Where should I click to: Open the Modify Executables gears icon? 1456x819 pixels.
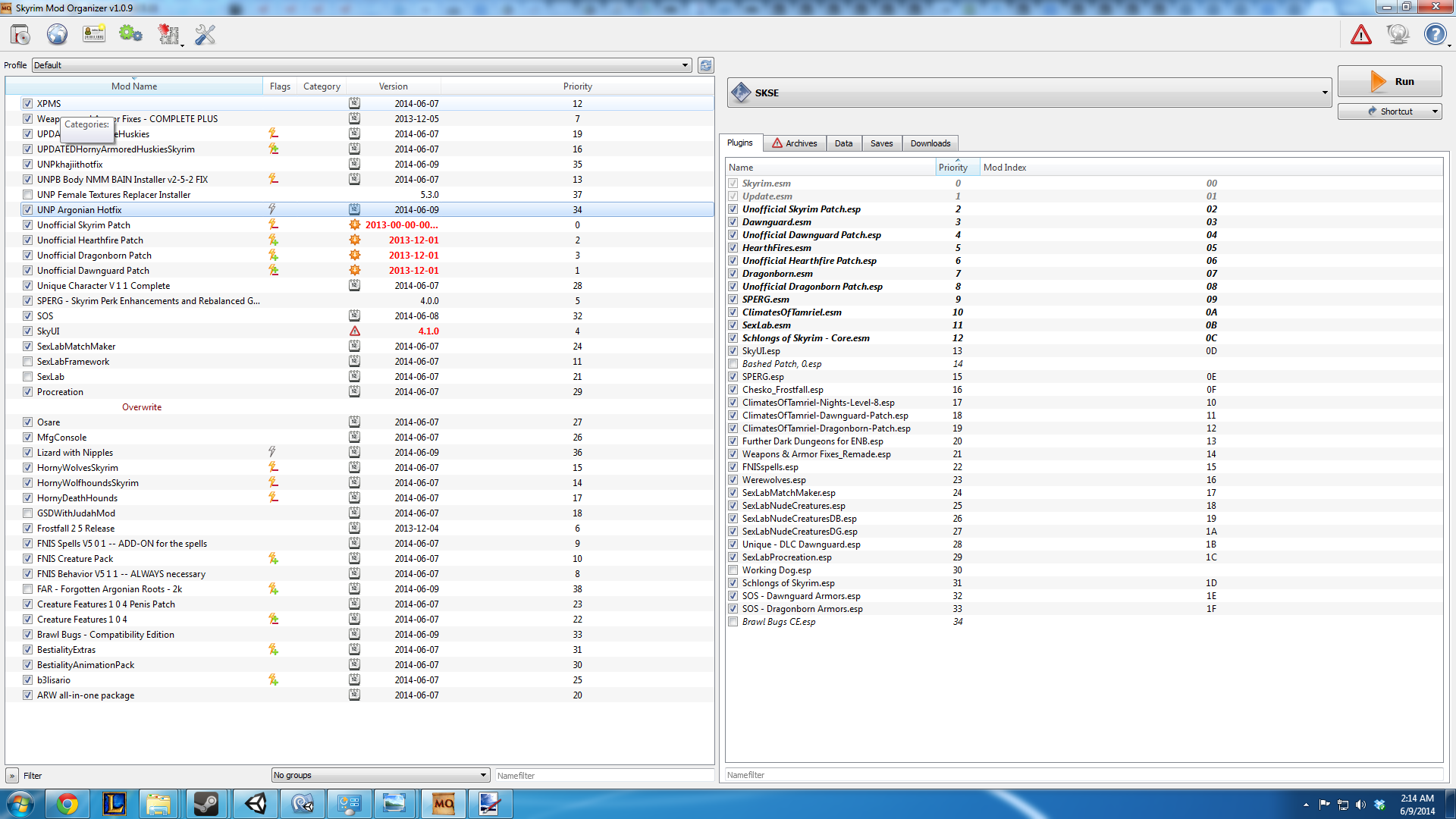pyautogui.click(x=130, y=35)
